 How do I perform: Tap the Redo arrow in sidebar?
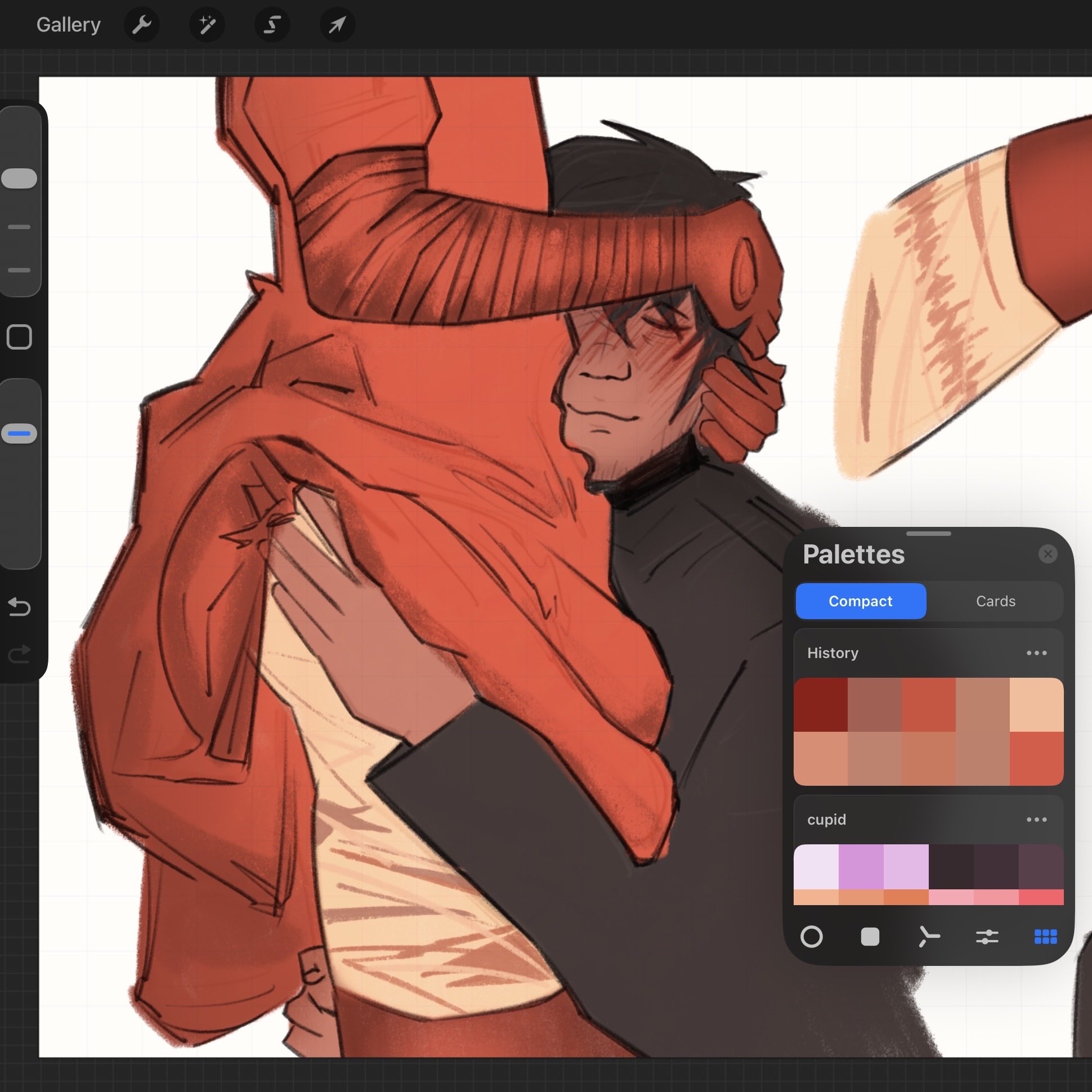click(20, 654)
